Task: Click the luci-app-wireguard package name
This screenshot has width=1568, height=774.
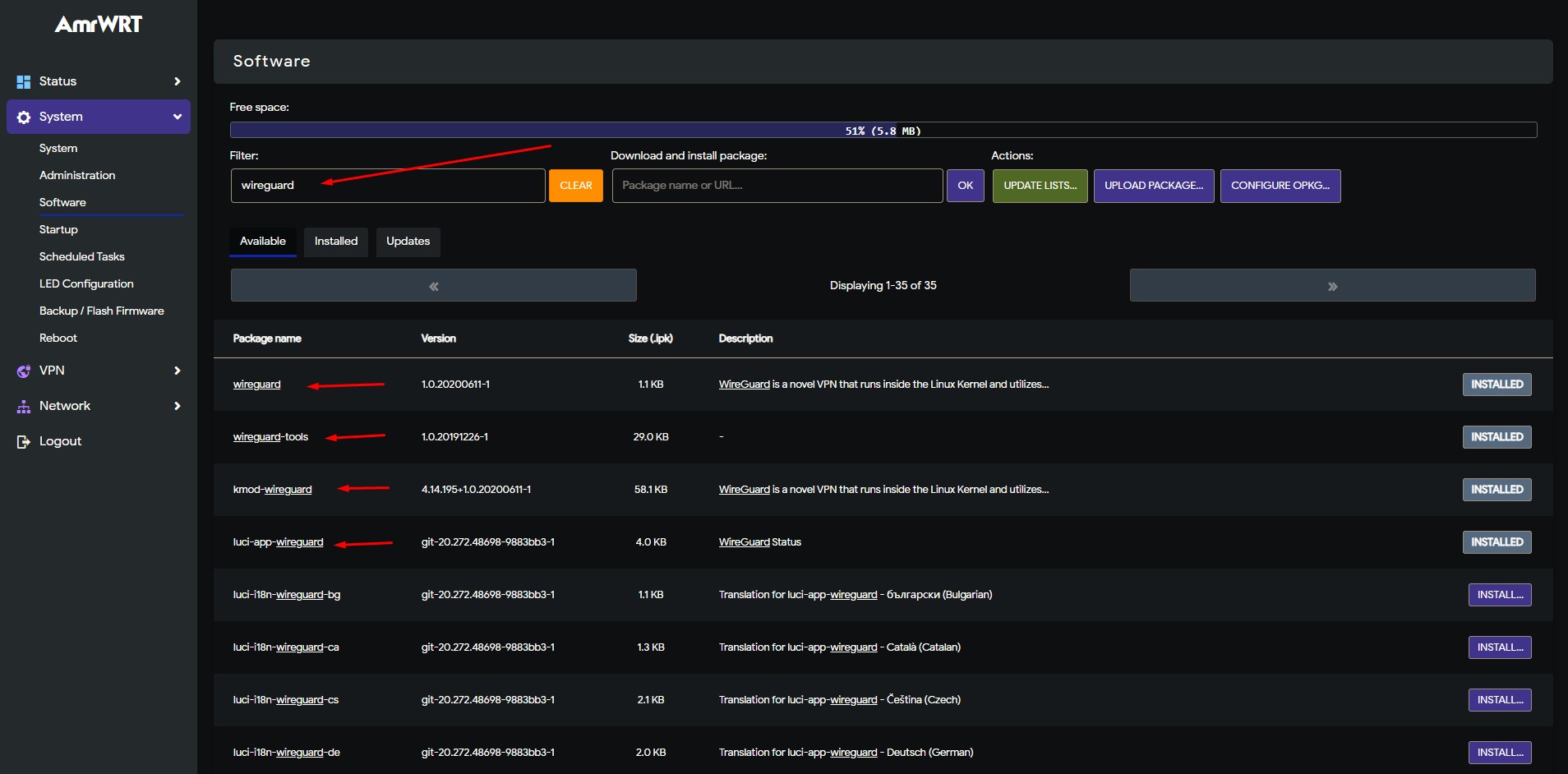Action: tap(278, 542)
